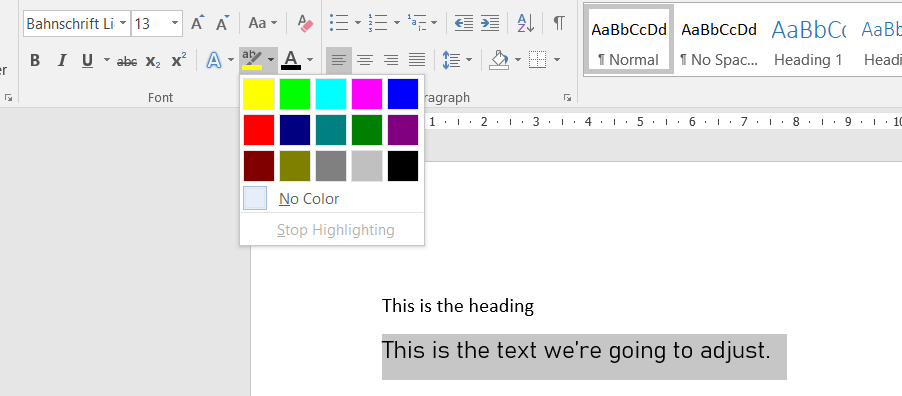Screen dimensions: 902x396
Task: Click the Sort A-Z icon
Action: pos(526,24)
